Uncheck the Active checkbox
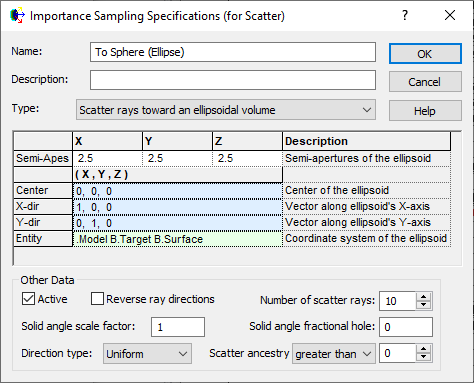Viewport: 474px width, 383px height. 28,299
